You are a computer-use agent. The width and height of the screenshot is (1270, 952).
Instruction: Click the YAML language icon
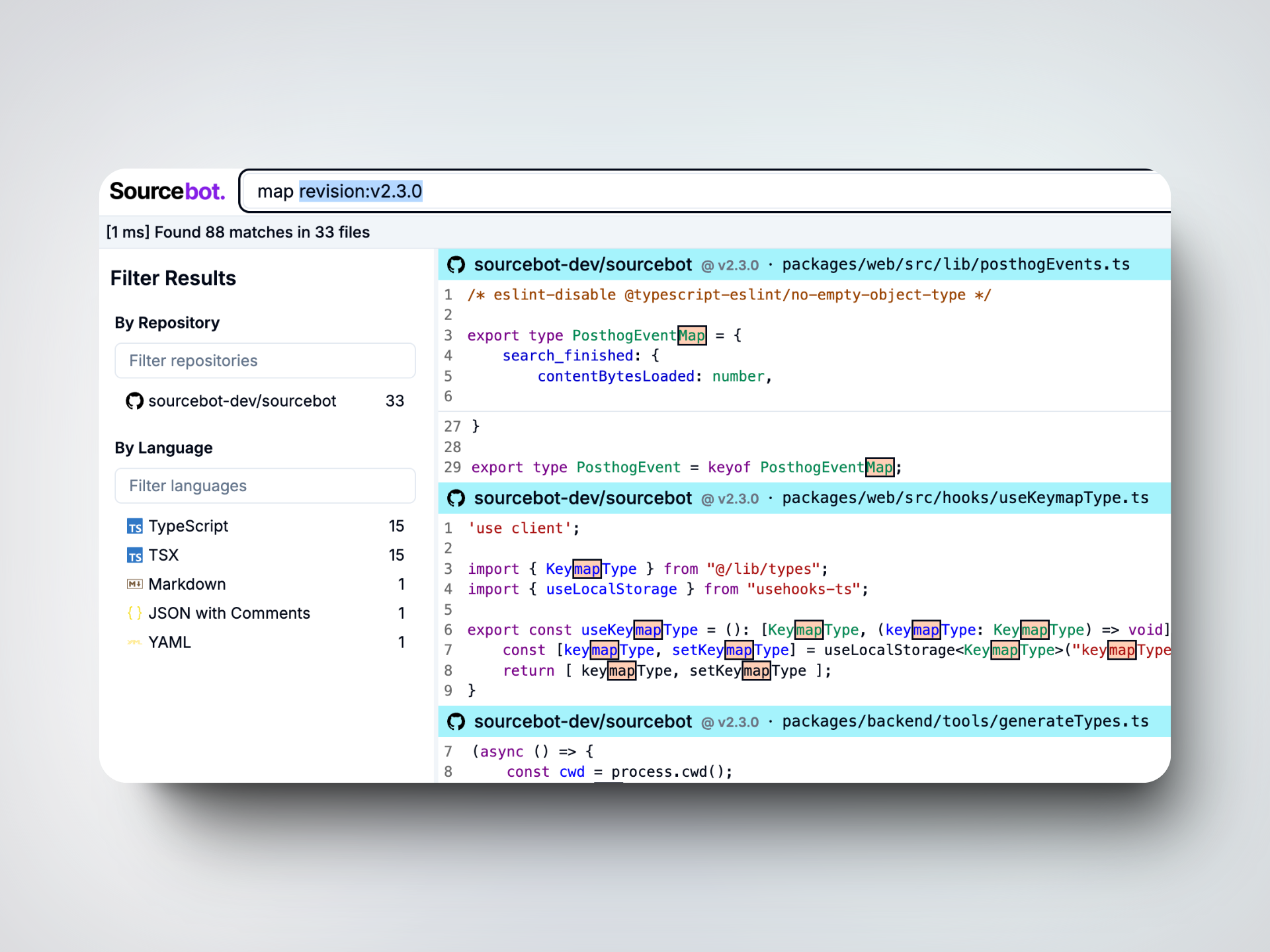tap(134, 643)
